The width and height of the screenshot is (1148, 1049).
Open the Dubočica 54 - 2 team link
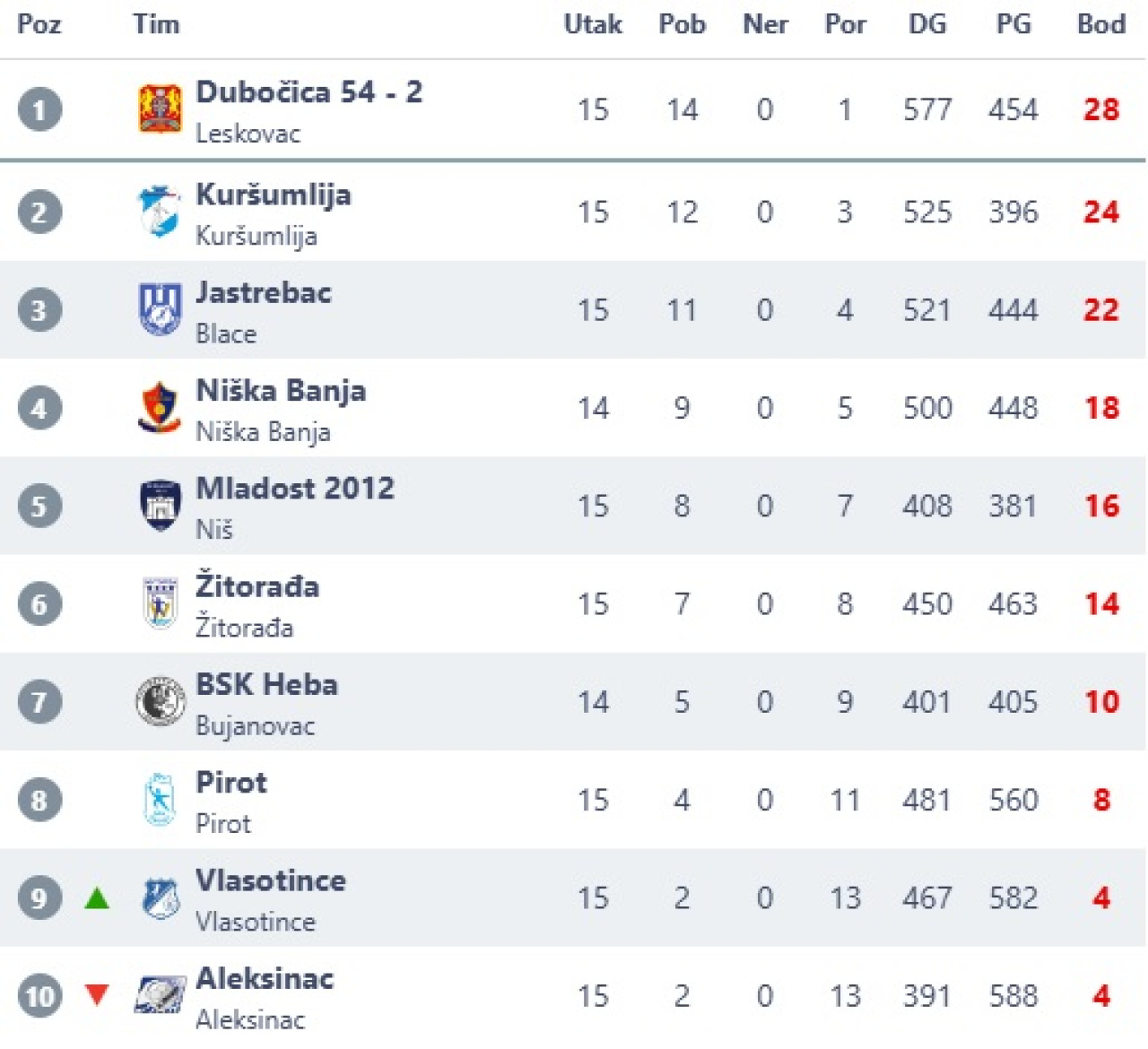(309, 91)
